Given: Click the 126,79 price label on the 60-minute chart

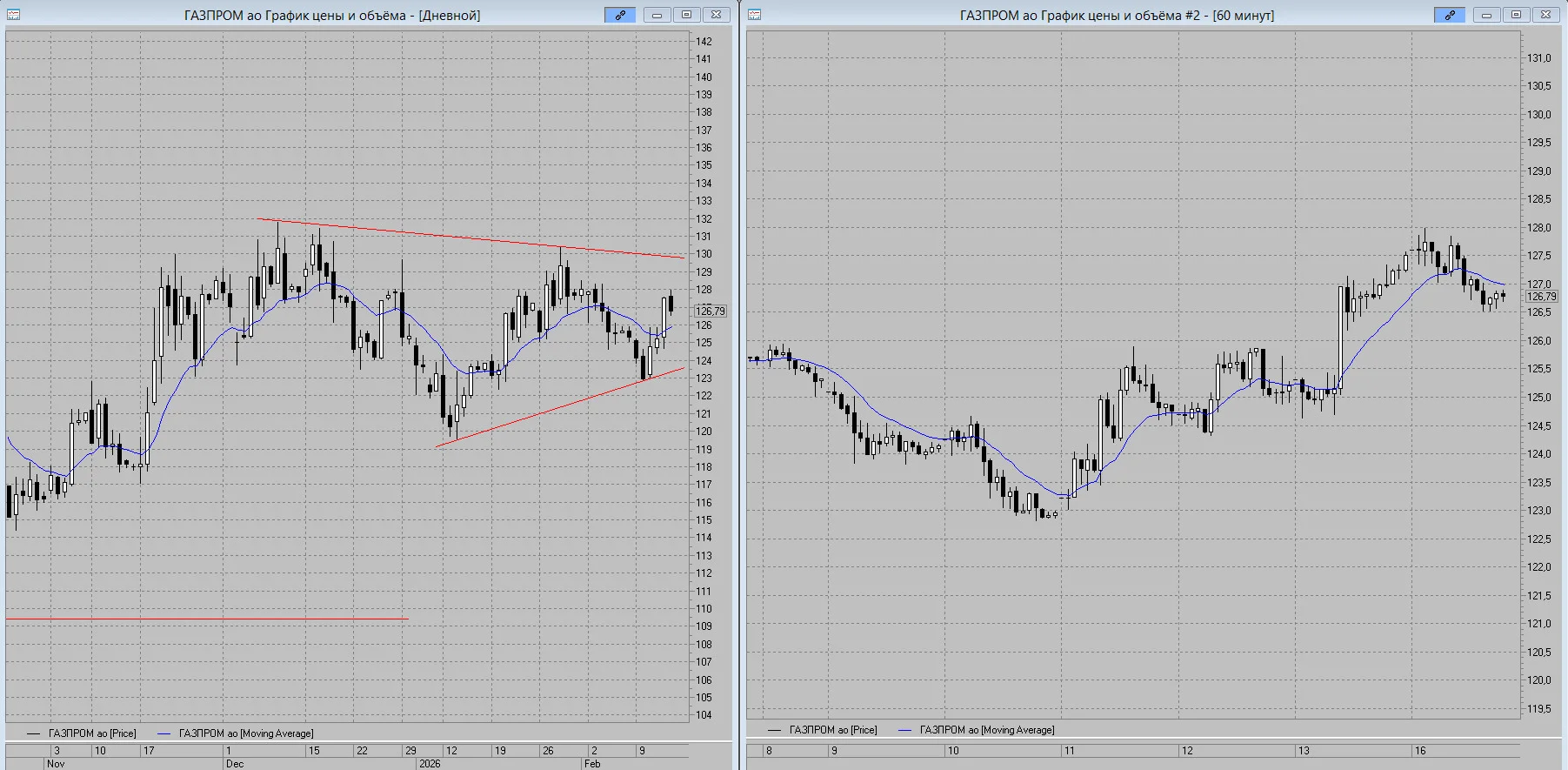Looking at the screenshot, I should pyautogui.click(x=1542, y=297).
